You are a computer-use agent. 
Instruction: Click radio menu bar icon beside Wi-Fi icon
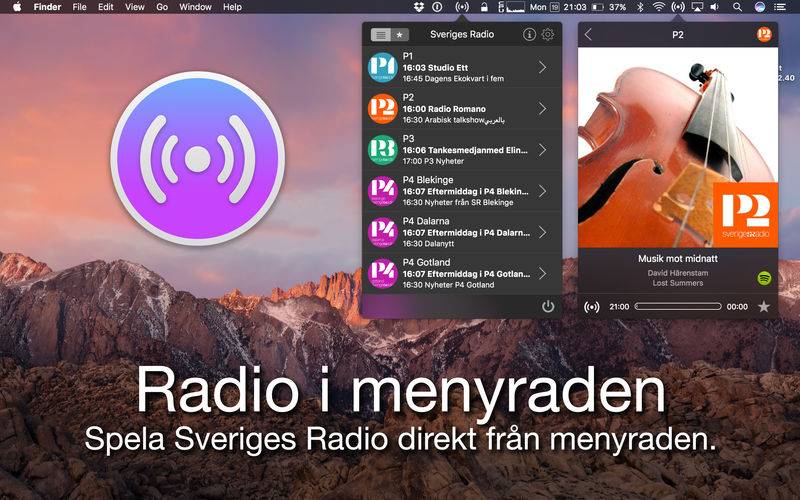tap(678, 7)
